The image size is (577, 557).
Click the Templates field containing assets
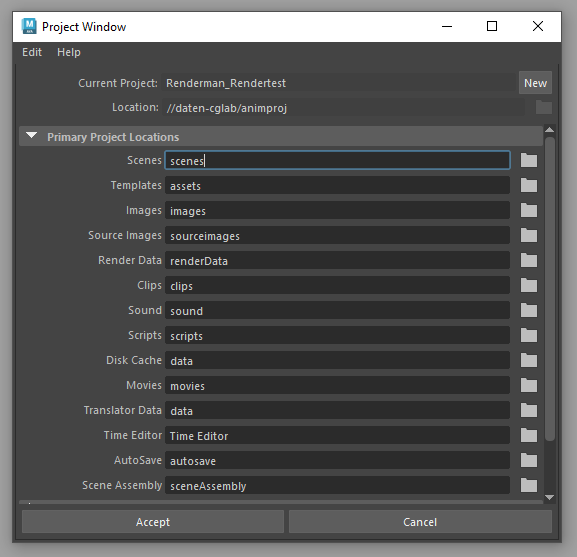point(337,185)
